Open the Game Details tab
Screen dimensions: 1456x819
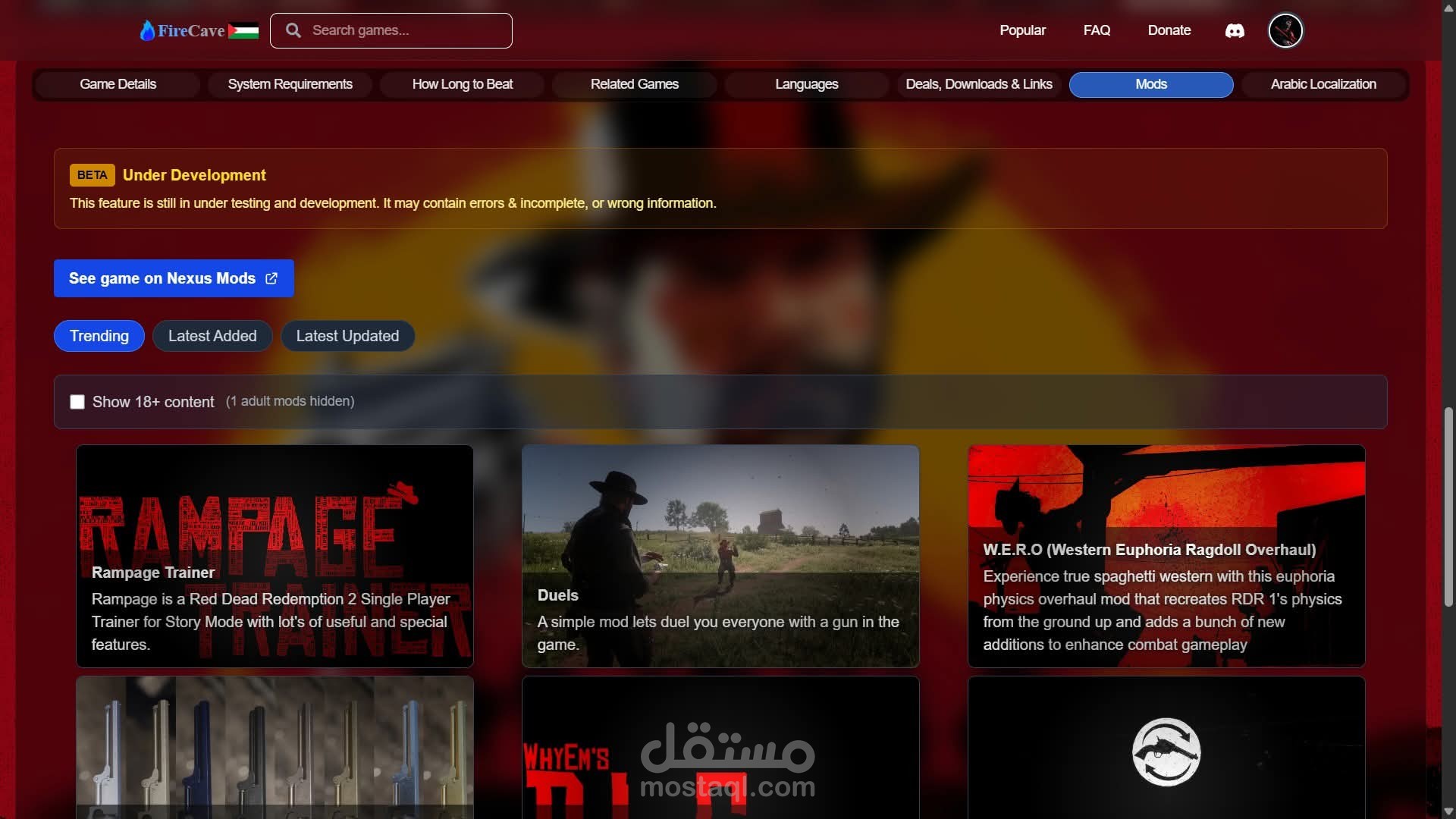tap(118, 84)
